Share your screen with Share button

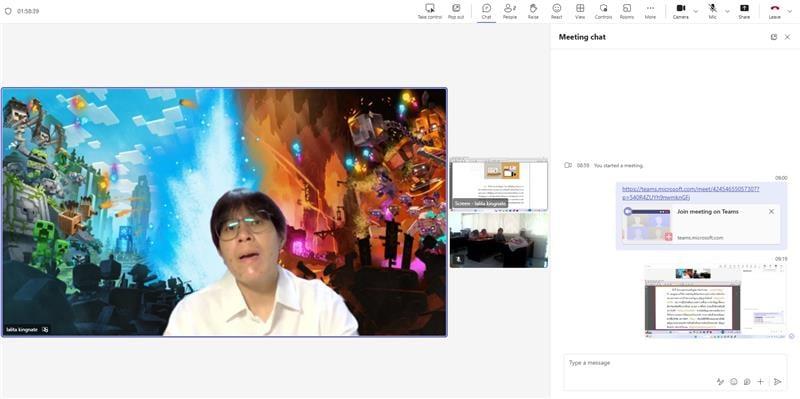pos(744,11)
